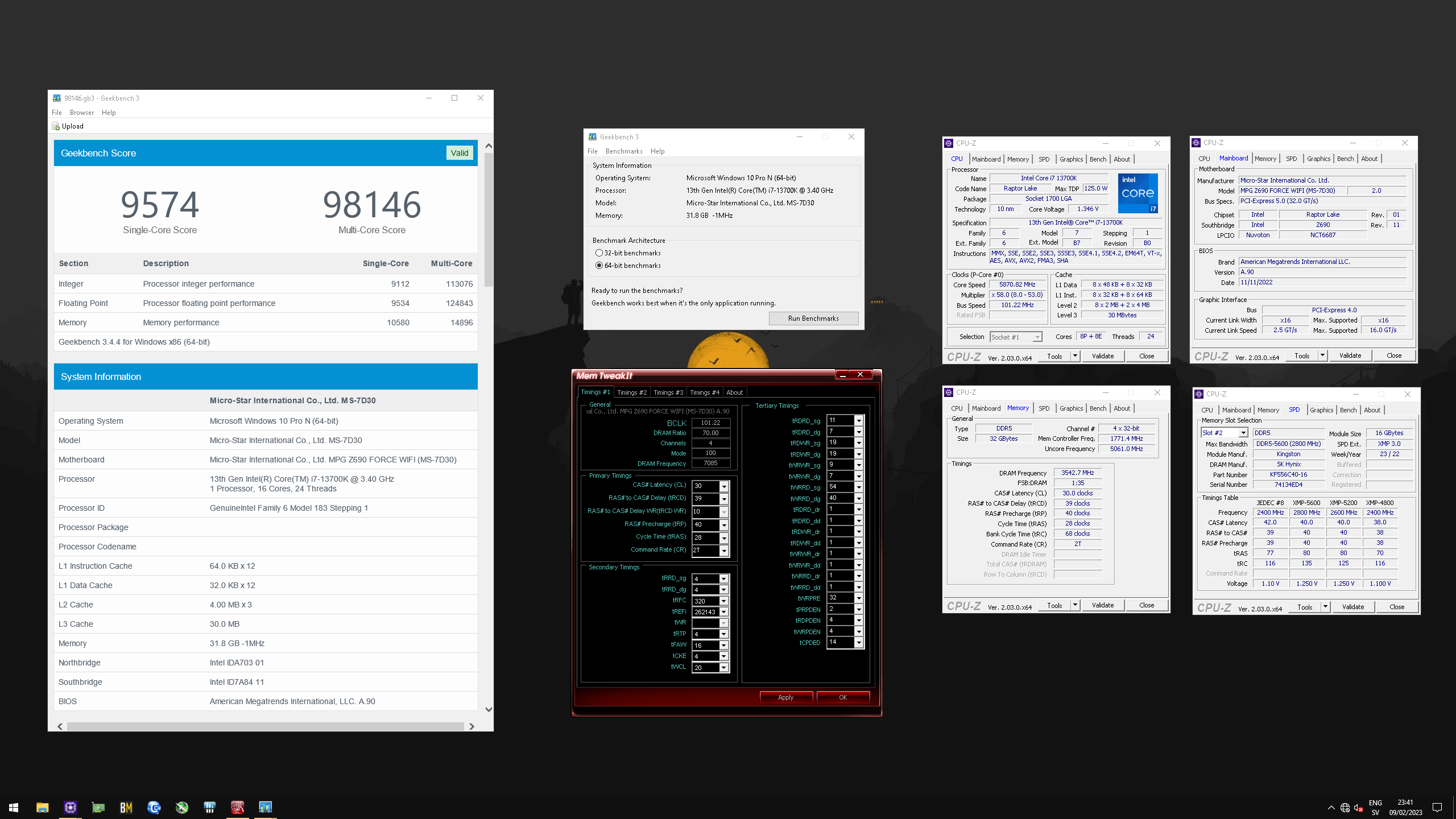
Task: Open the RAS# Precharge (tRP) dropdown
Action: click(x=724, y=525)
